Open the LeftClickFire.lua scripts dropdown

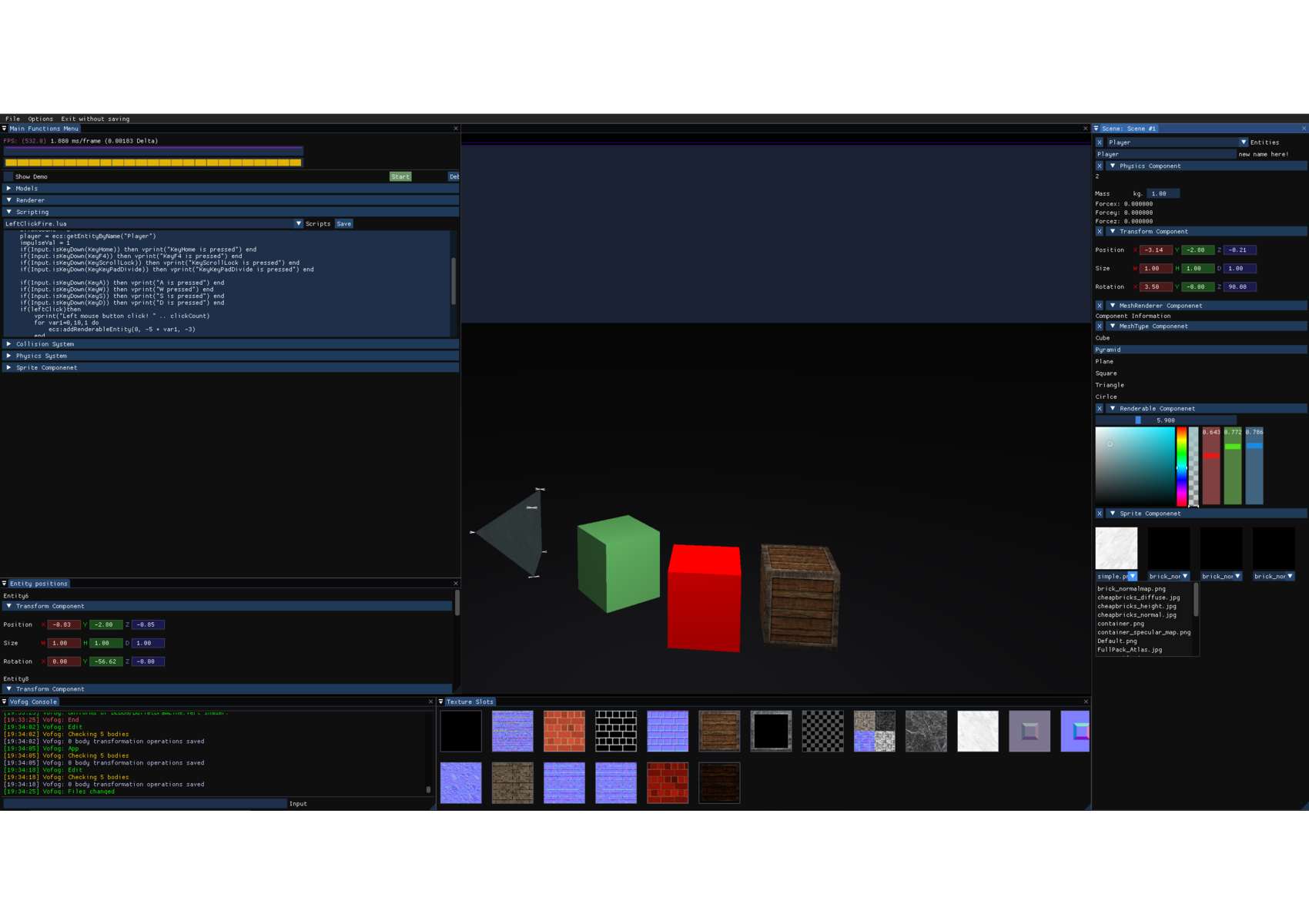[299, 224]
